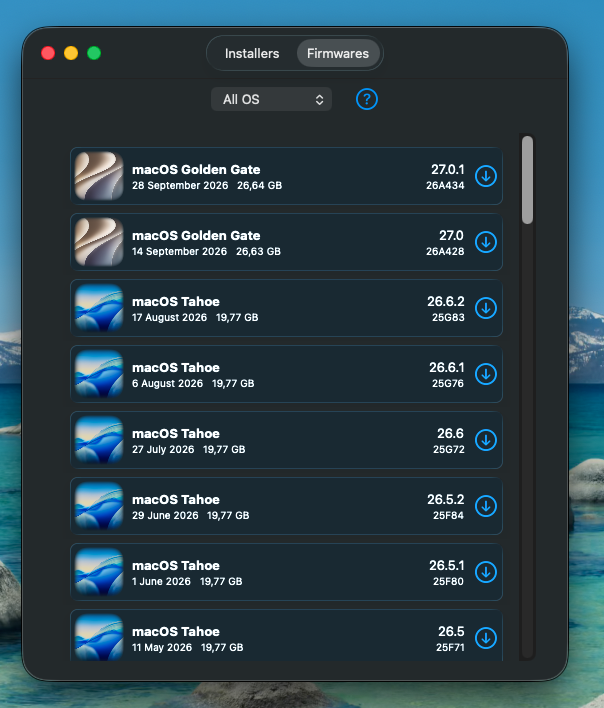
Task: Download macOS Tahoe 26.6 build 25G72
Action: point(486,440)
